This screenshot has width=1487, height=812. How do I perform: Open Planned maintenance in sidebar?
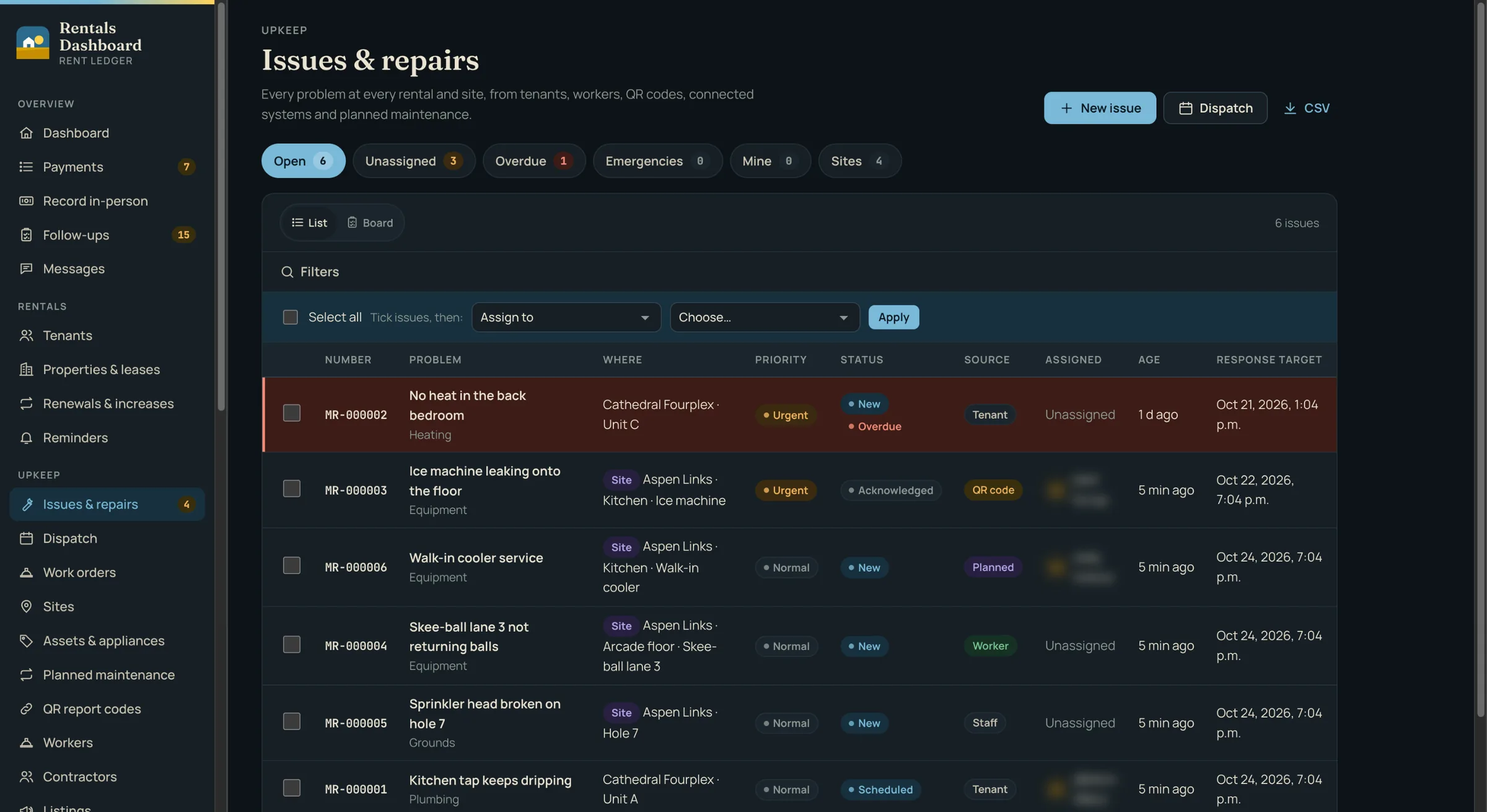[x=107, y=674]
